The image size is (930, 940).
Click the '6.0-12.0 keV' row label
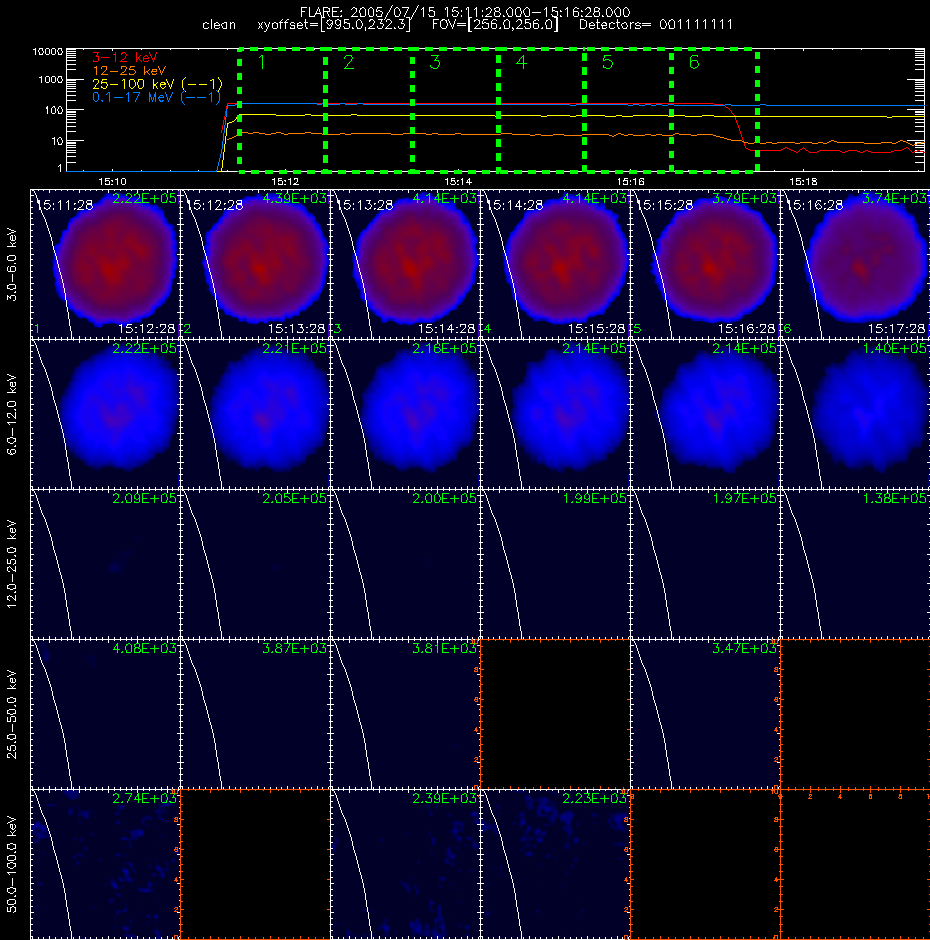(x=12, y=414)
